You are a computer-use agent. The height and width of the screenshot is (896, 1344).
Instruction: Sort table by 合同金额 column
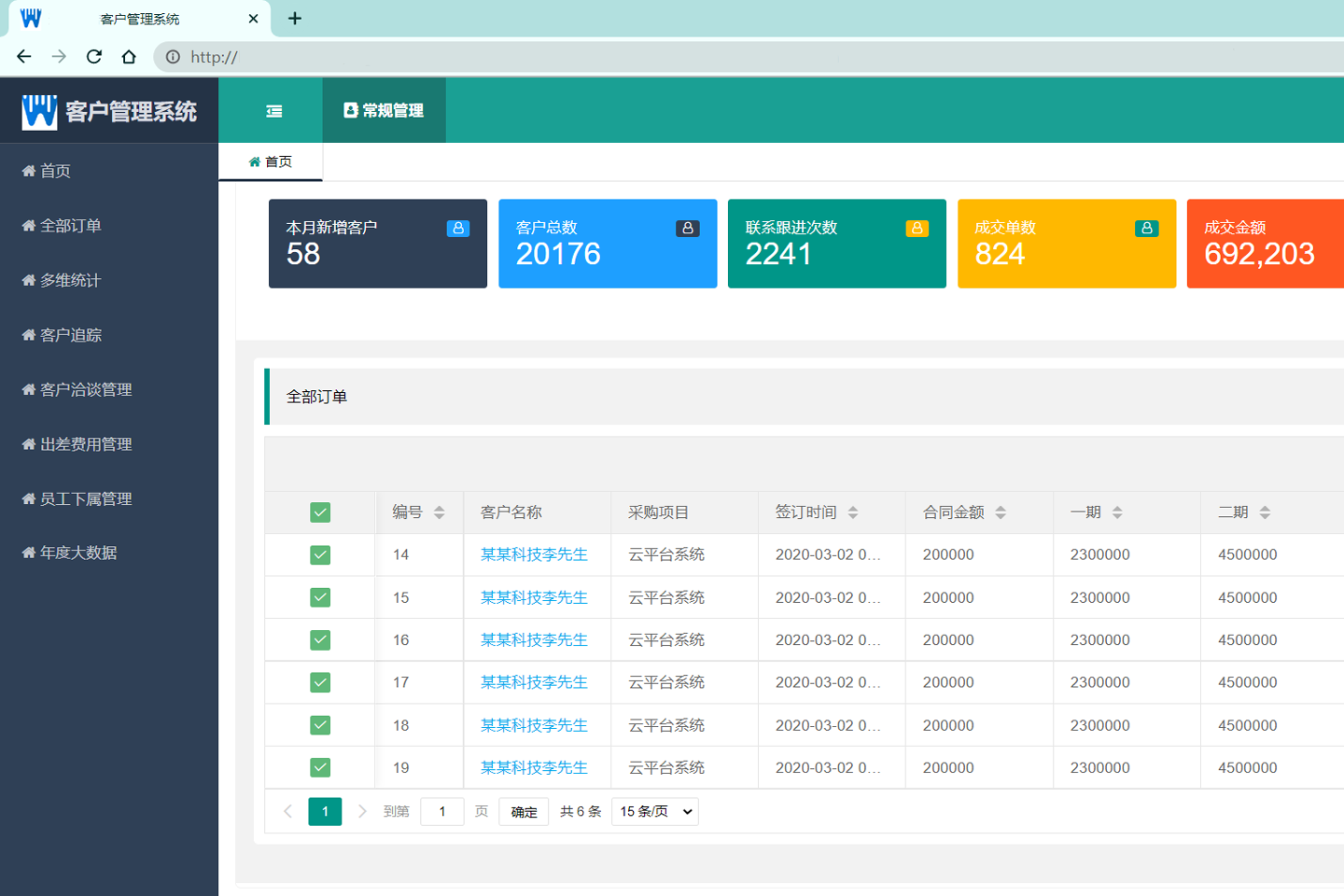pos(1001,512)
